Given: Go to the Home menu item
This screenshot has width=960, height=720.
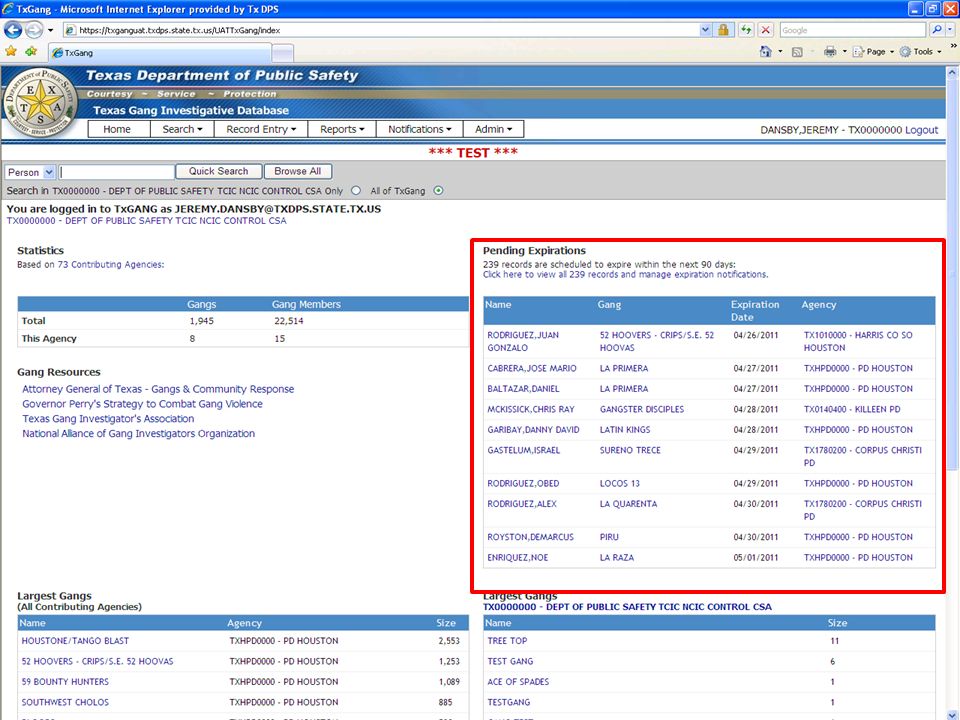Looking at the screenshot, I should tap(117, 129).
